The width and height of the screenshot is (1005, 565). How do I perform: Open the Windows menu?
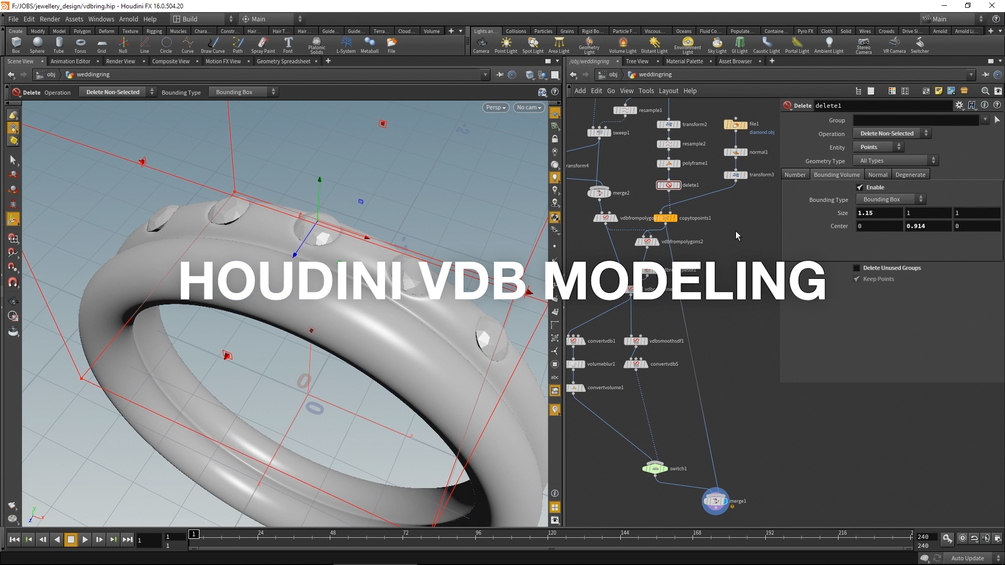(101, 19)
